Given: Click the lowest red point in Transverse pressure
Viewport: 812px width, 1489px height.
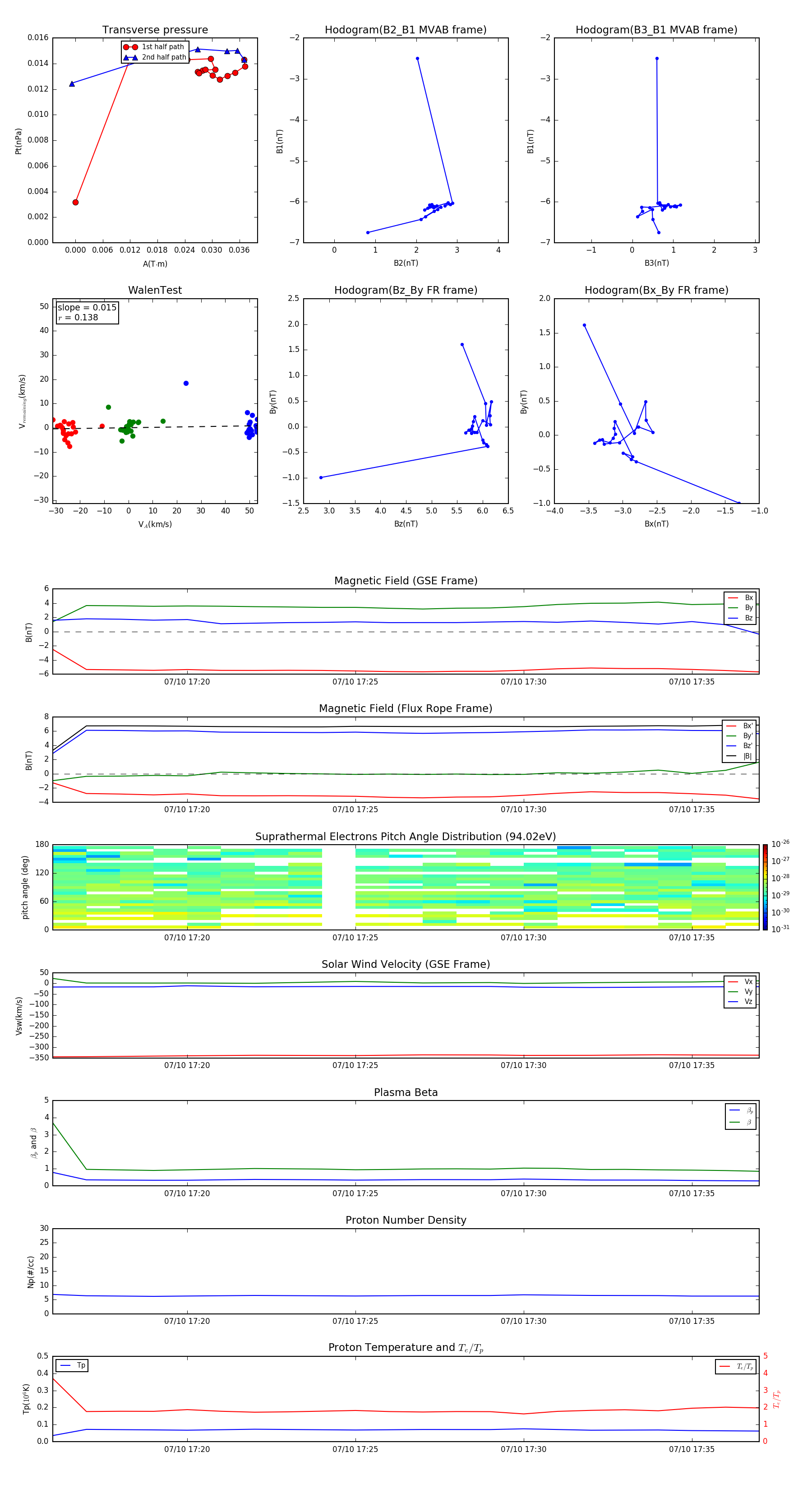Looking at the screenshot, I should (x=75, y=202).
